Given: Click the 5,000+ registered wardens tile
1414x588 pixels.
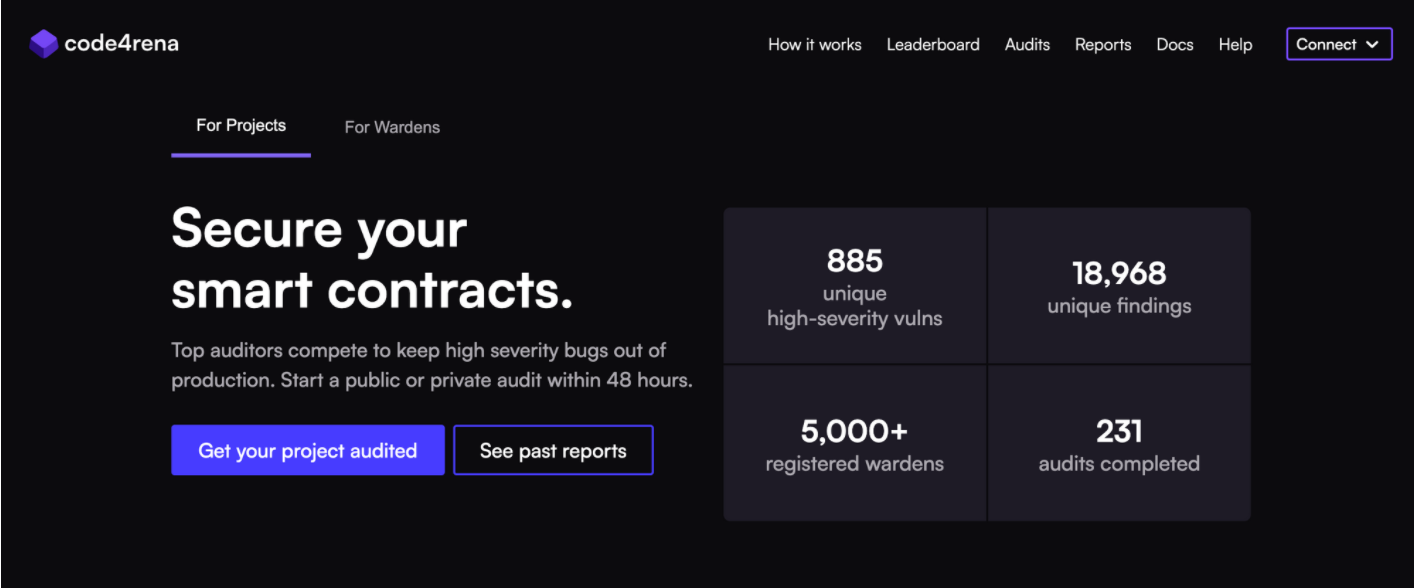Looking at the screenshot, I should tap(855, 444).
